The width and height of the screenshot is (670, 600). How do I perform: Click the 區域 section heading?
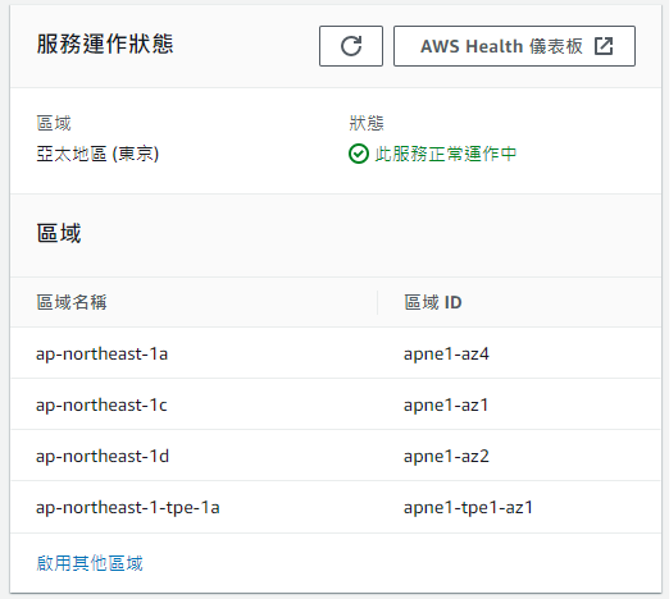(59, 233)
